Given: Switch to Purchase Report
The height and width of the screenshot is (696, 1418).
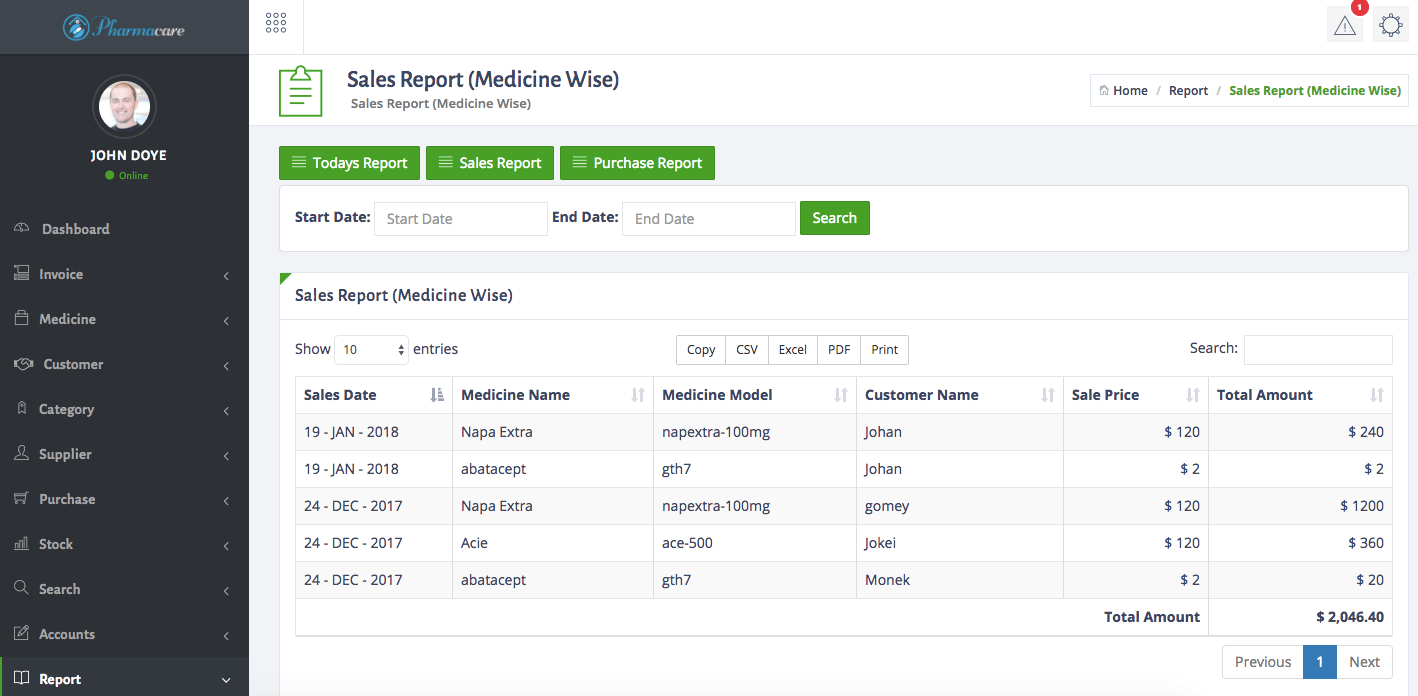Looking at the screenshot, I should tap(637, 162).
